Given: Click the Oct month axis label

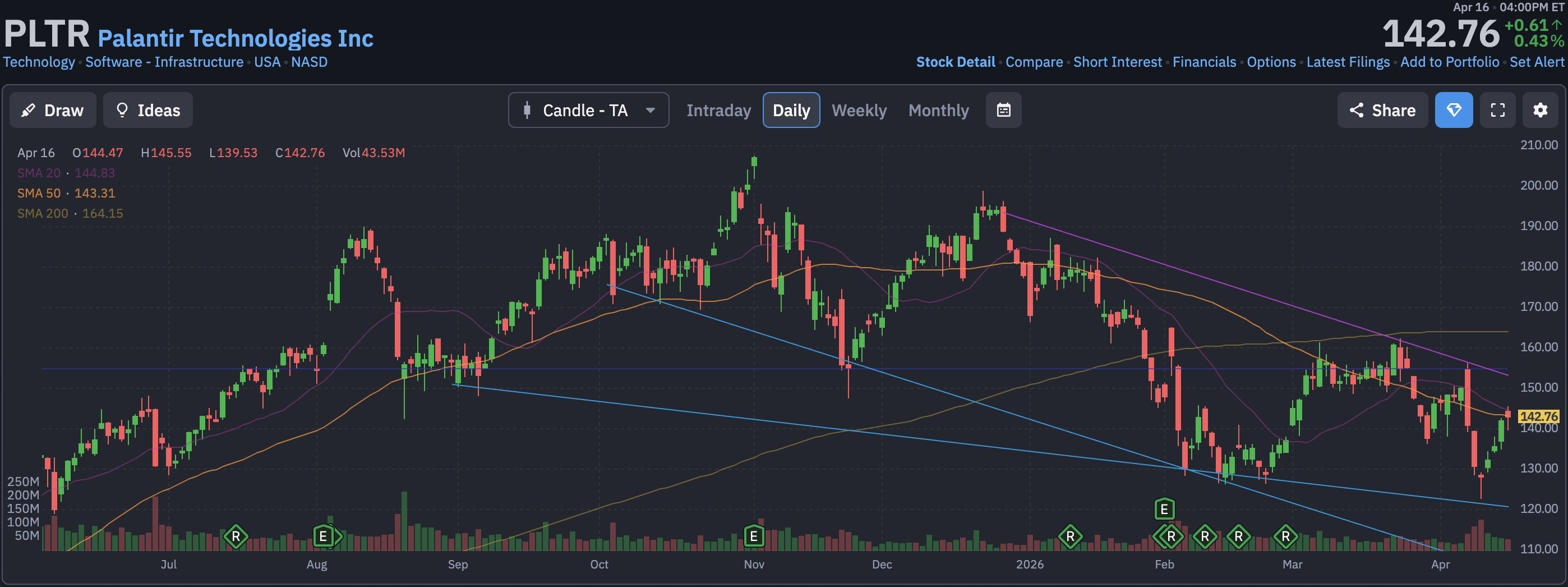Looking at the screenshot, I should [599, 565].
